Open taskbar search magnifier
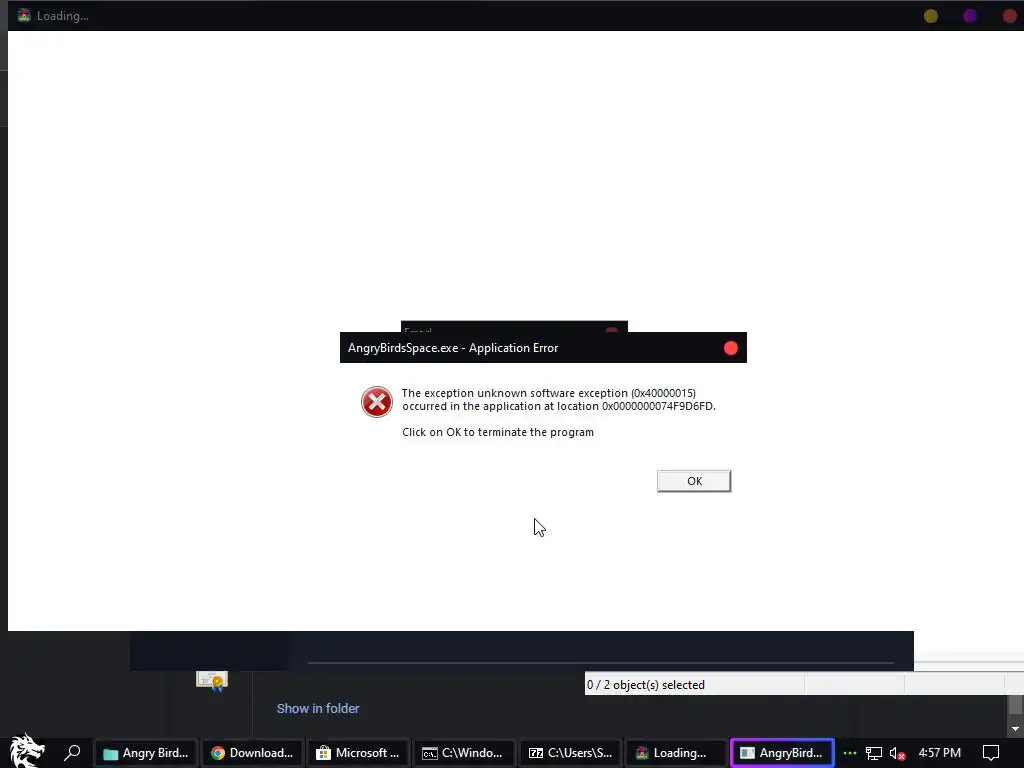 tap(72, 752)
